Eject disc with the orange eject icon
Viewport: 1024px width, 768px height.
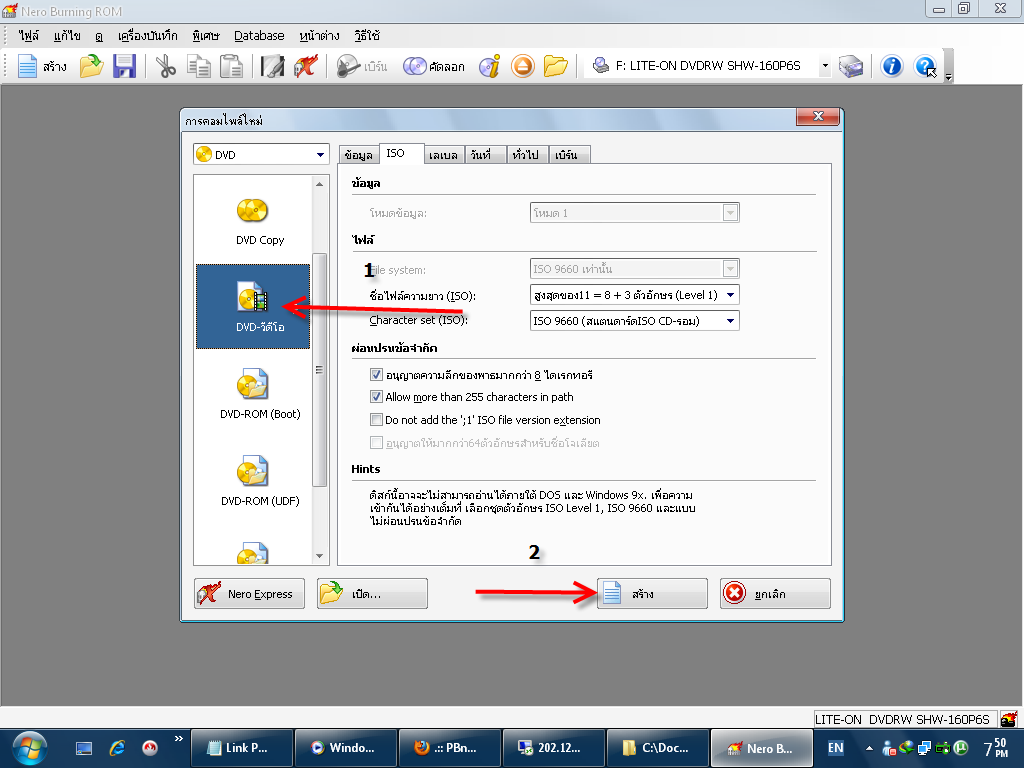pyautogui.click(x=522, y=66)
